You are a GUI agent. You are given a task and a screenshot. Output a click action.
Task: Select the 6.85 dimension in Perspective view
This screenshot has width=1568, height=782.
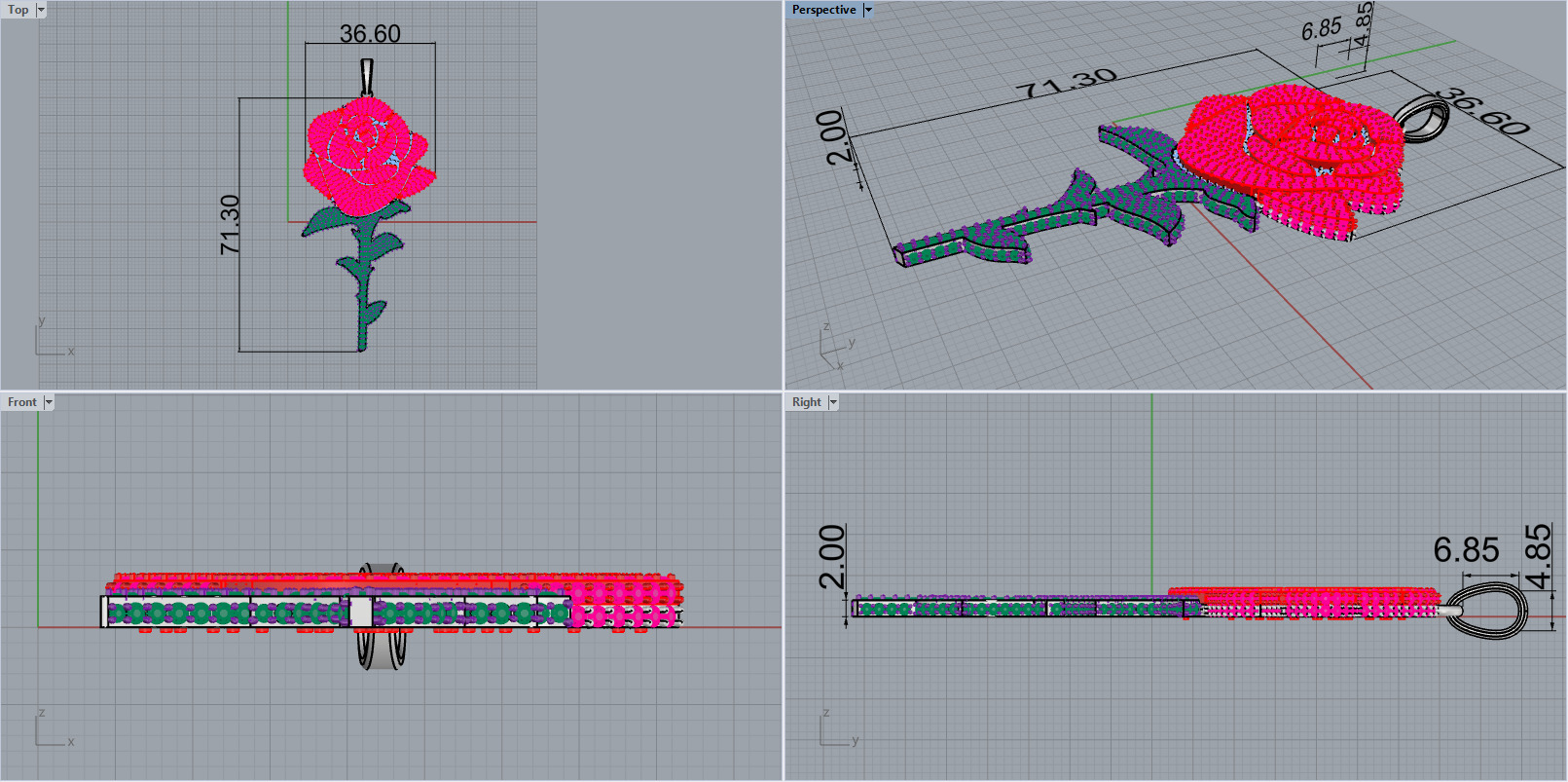[1321, 29]
